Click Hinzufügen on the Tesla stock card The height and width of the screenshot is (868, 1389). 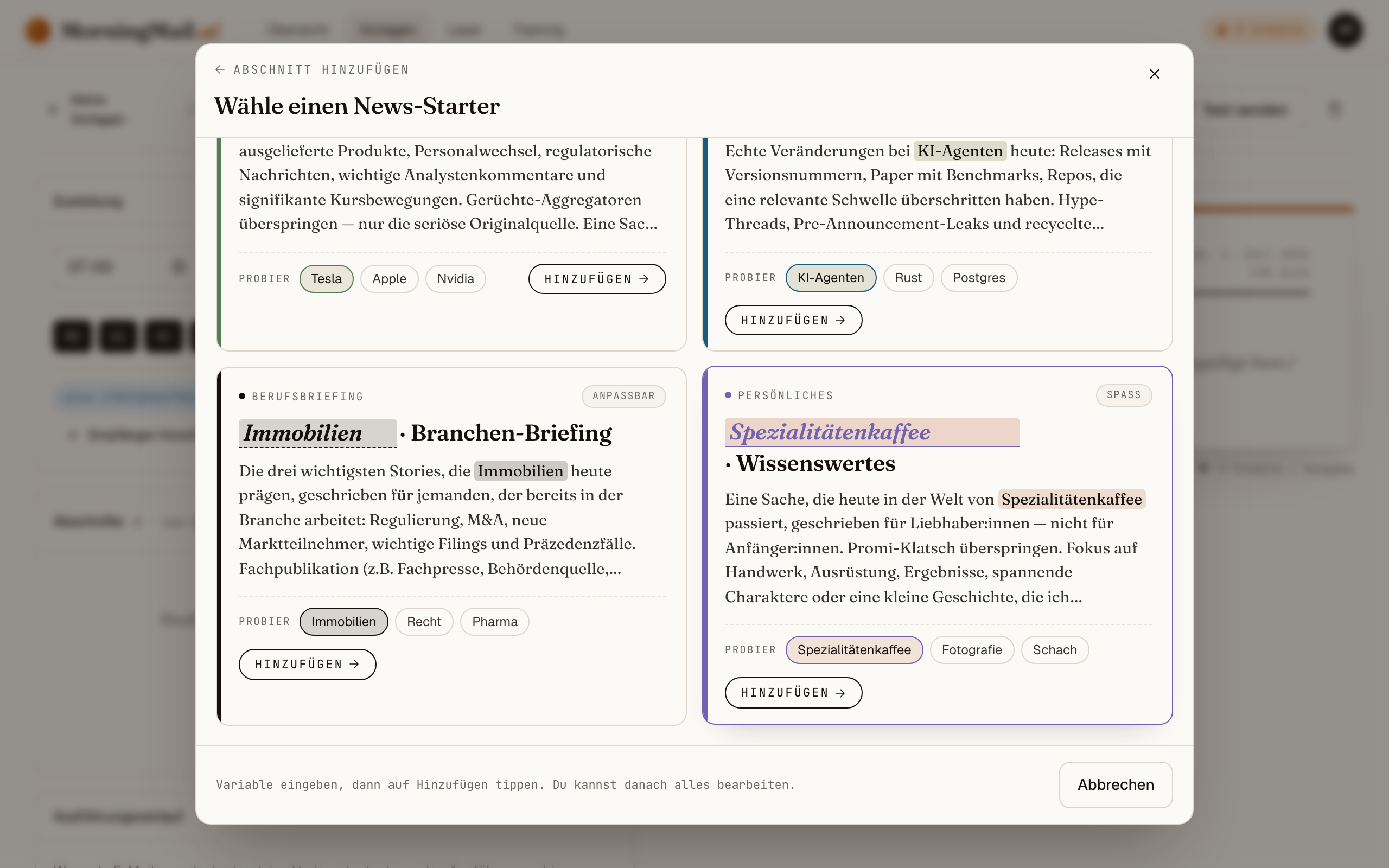click(597, 279)
